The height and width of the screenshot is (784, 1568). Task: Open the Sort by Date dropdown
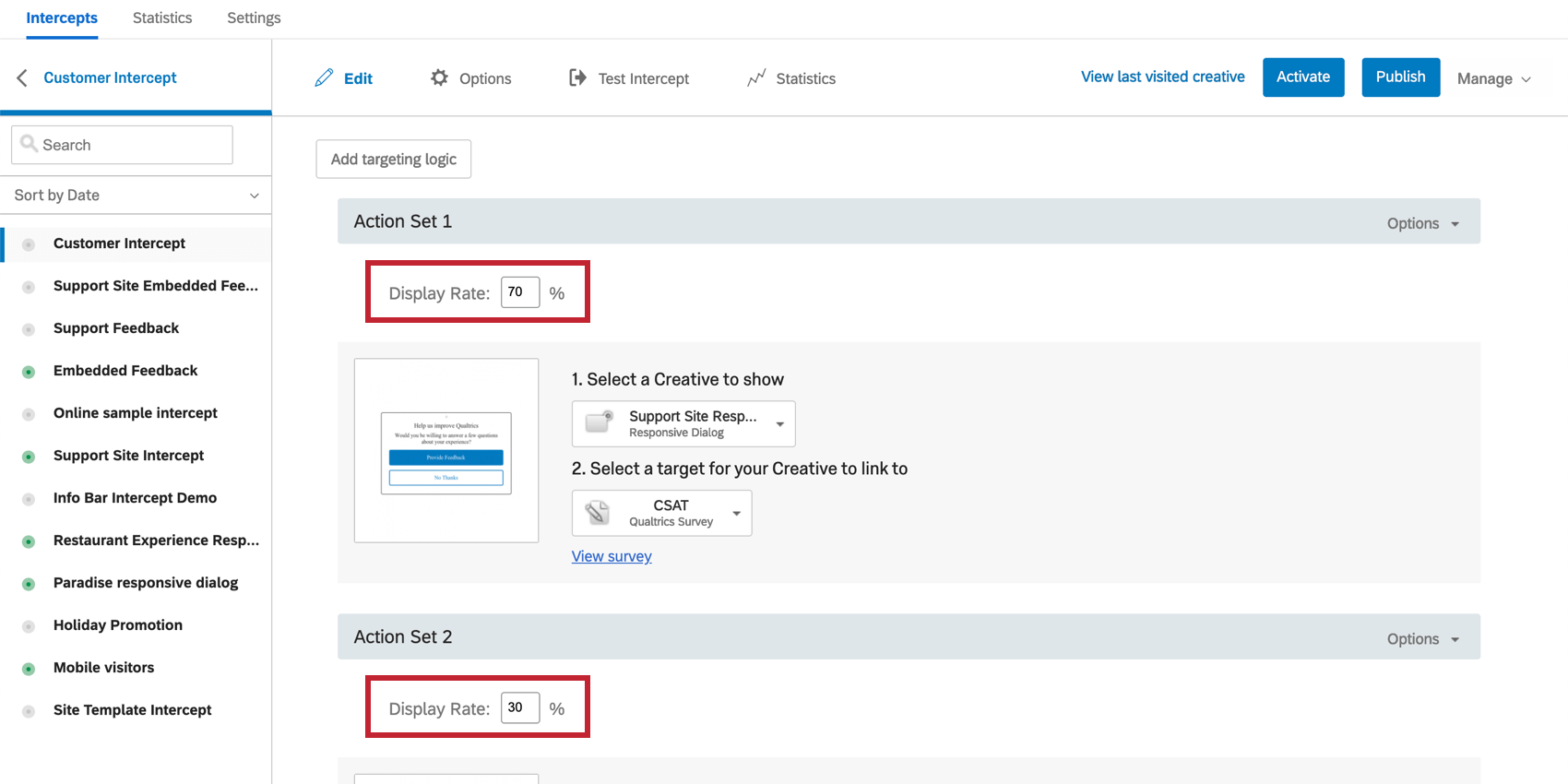click(136, 196)
